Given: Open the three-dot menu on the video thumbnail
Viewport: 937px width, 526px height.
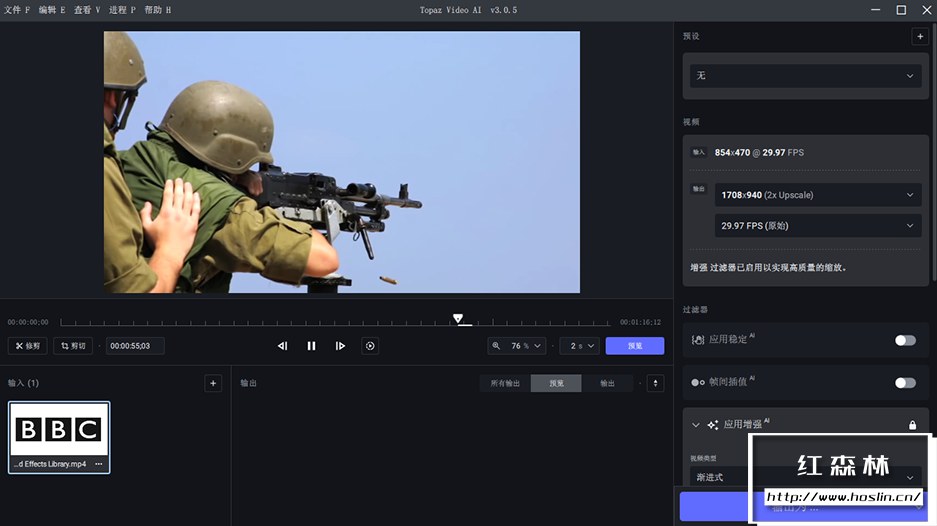Looking at the screenshot, I should point(98,464).
